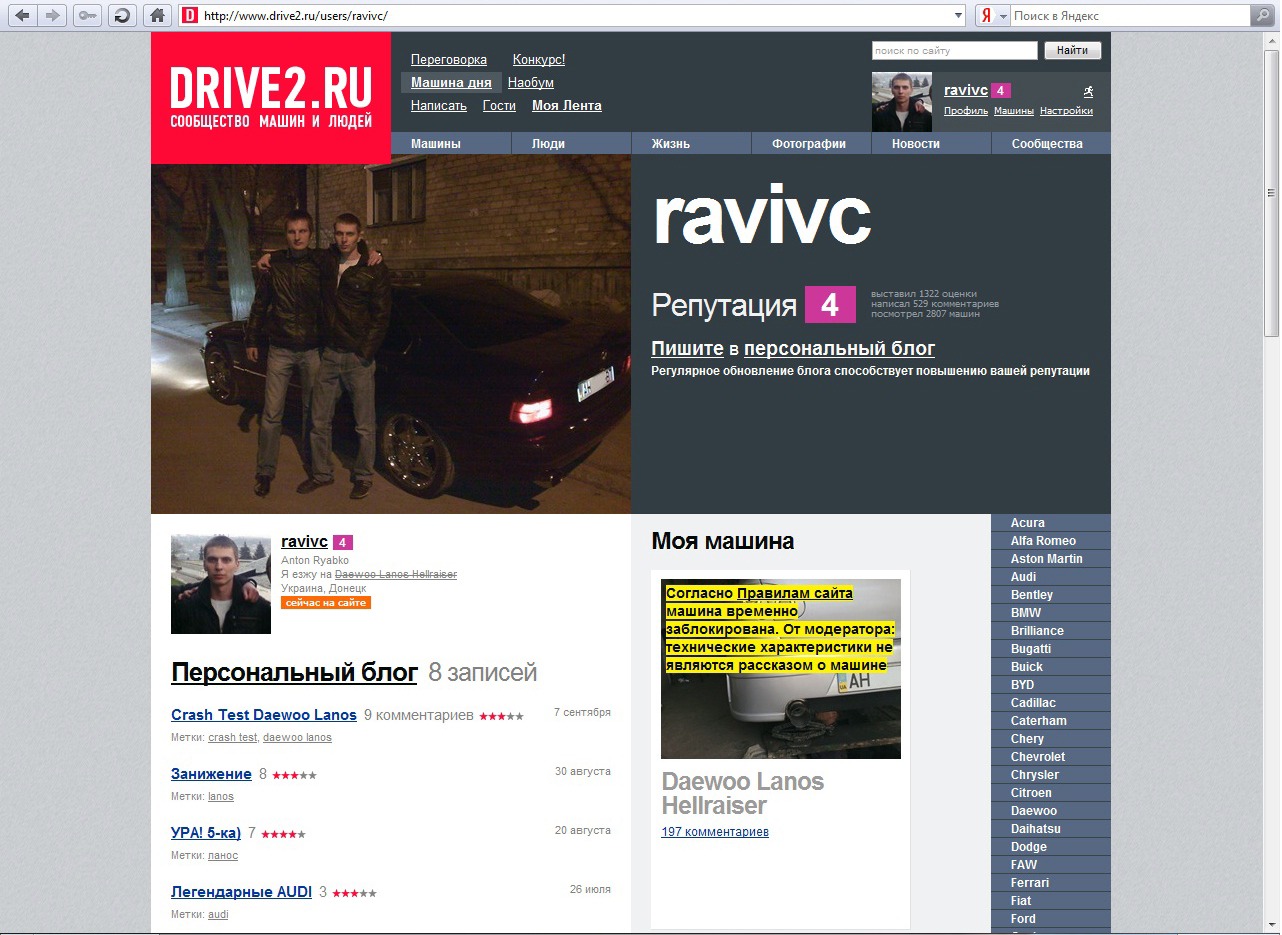
Task: Focus the Поиск в Яндекс search field
Action: 1130,16
